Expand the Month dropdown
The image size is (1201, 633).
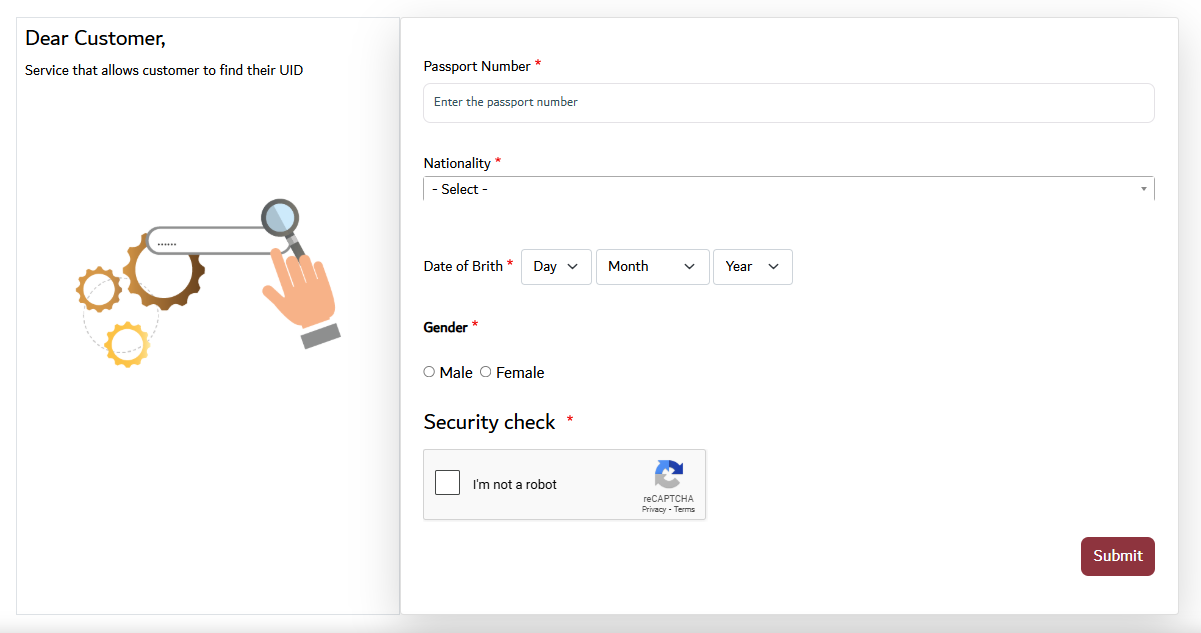click(652, 267)
